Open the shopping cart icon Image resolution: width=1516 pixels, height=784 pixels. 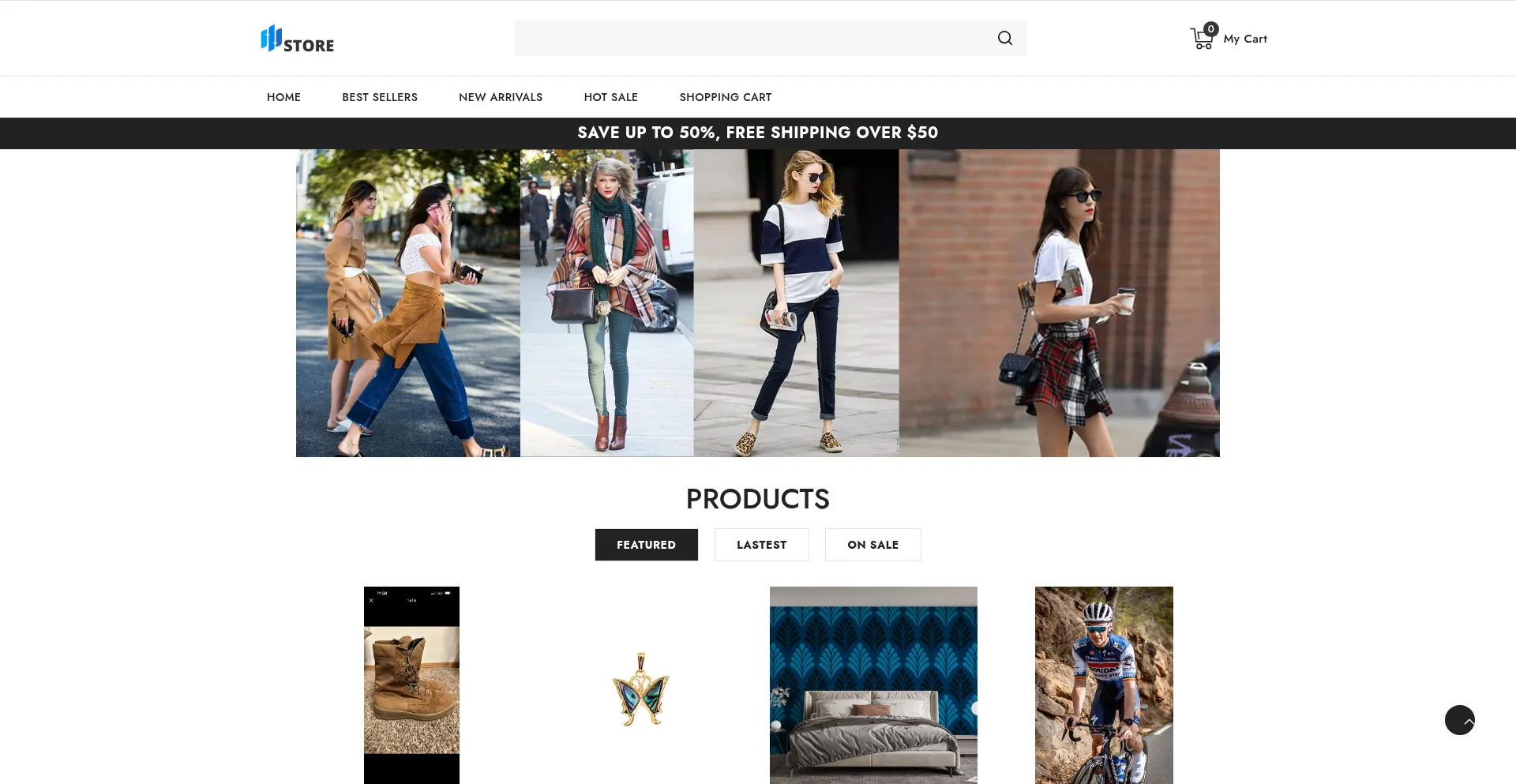[x=1203, y=37]
